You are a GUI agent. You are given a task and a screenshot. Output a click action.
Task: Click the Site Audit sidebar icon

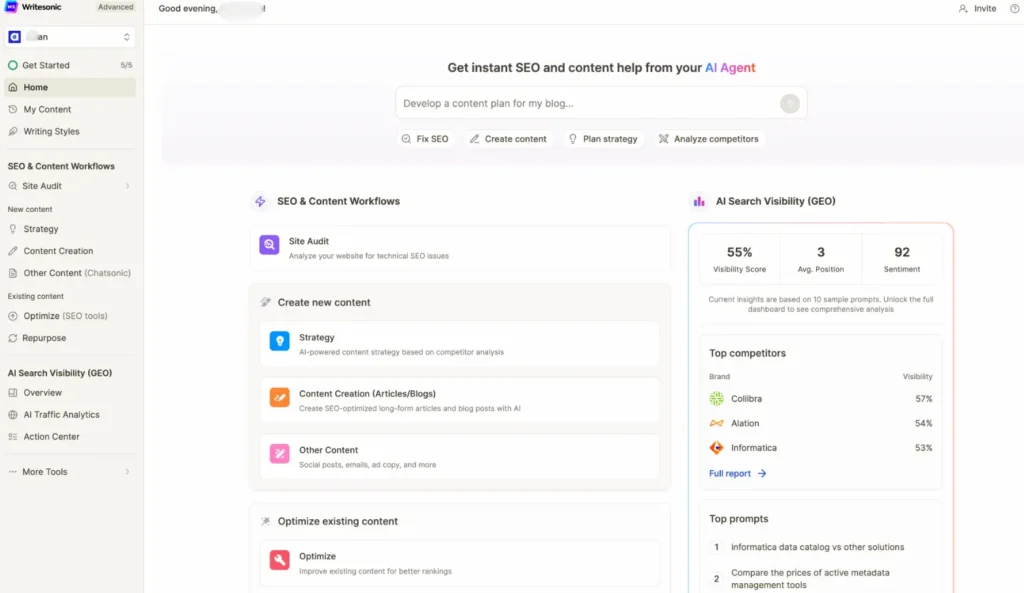tap(12, 186)
